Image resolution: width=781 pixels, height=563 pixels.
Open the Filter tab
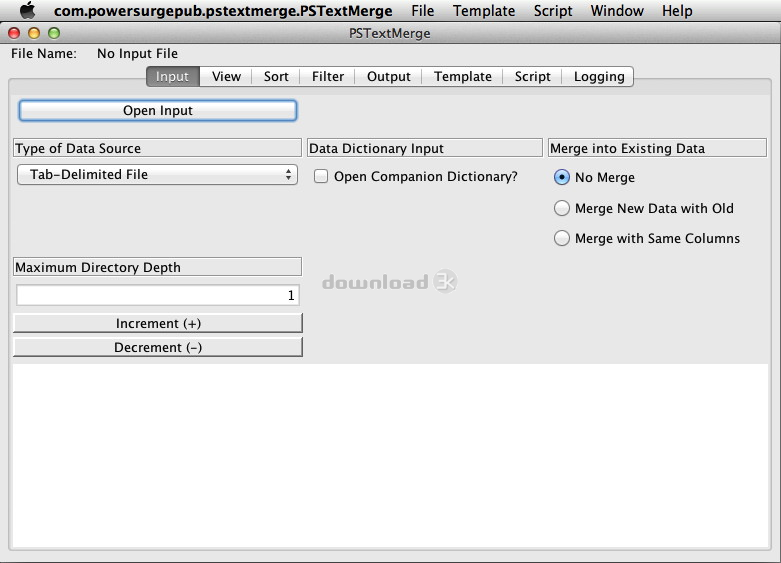tap(328, 77)
